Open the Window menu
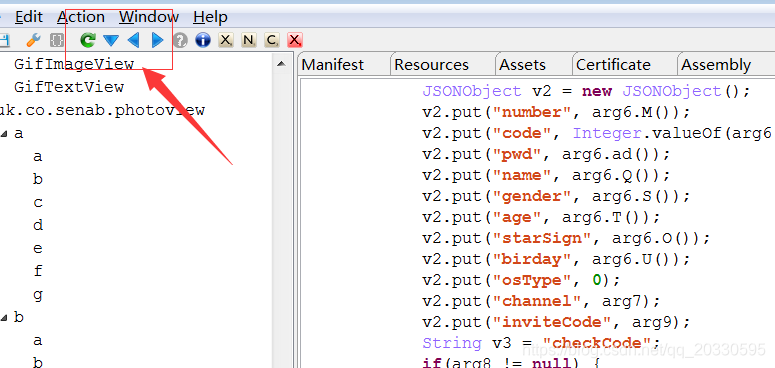Image resolution: width=775 pixels, height=368 pixels. tap(149, 17)
